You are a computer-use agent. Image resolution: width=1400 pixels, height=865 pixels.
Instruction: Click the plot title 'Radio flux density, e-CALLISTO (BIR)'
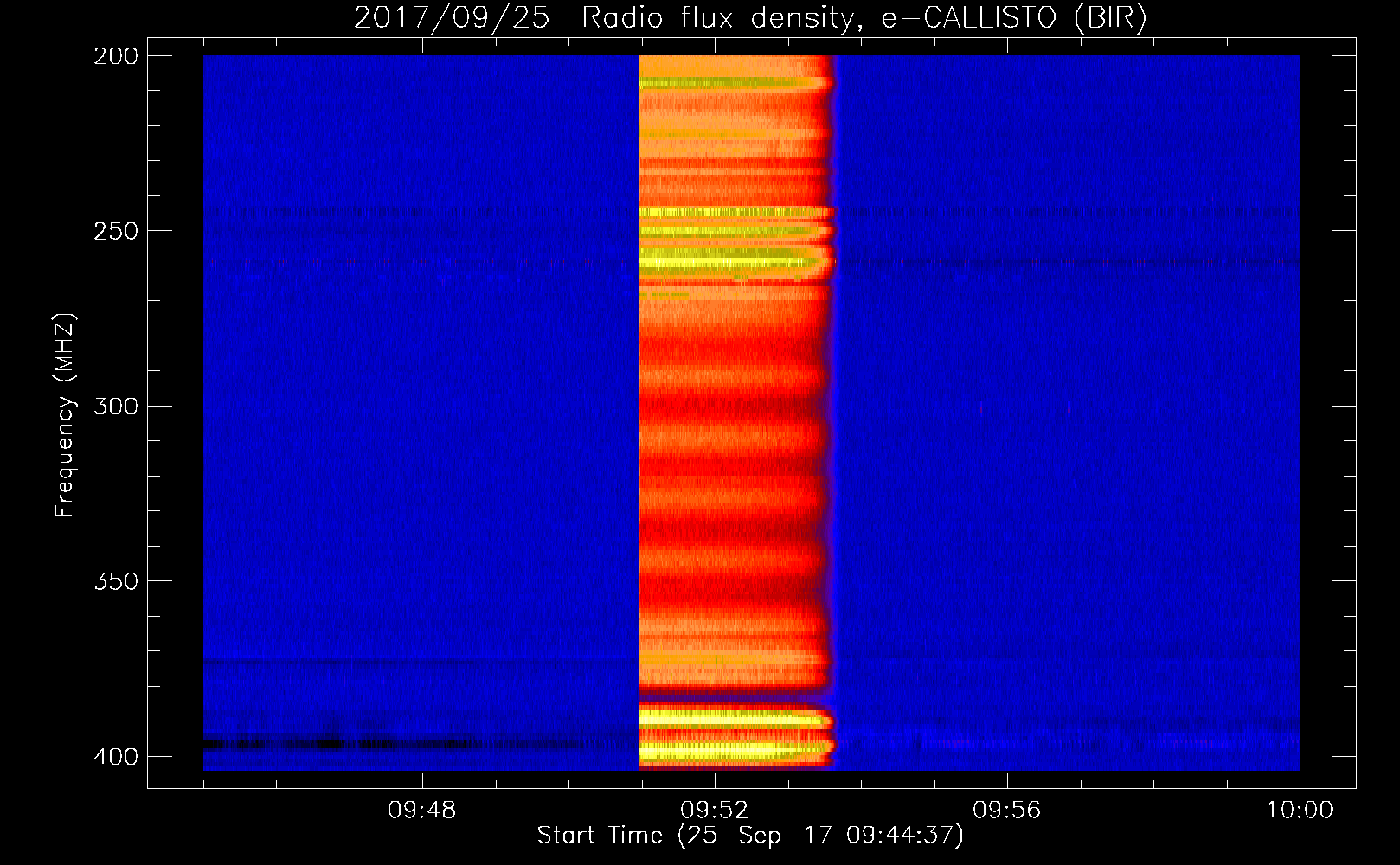click(x=864, y=18)
